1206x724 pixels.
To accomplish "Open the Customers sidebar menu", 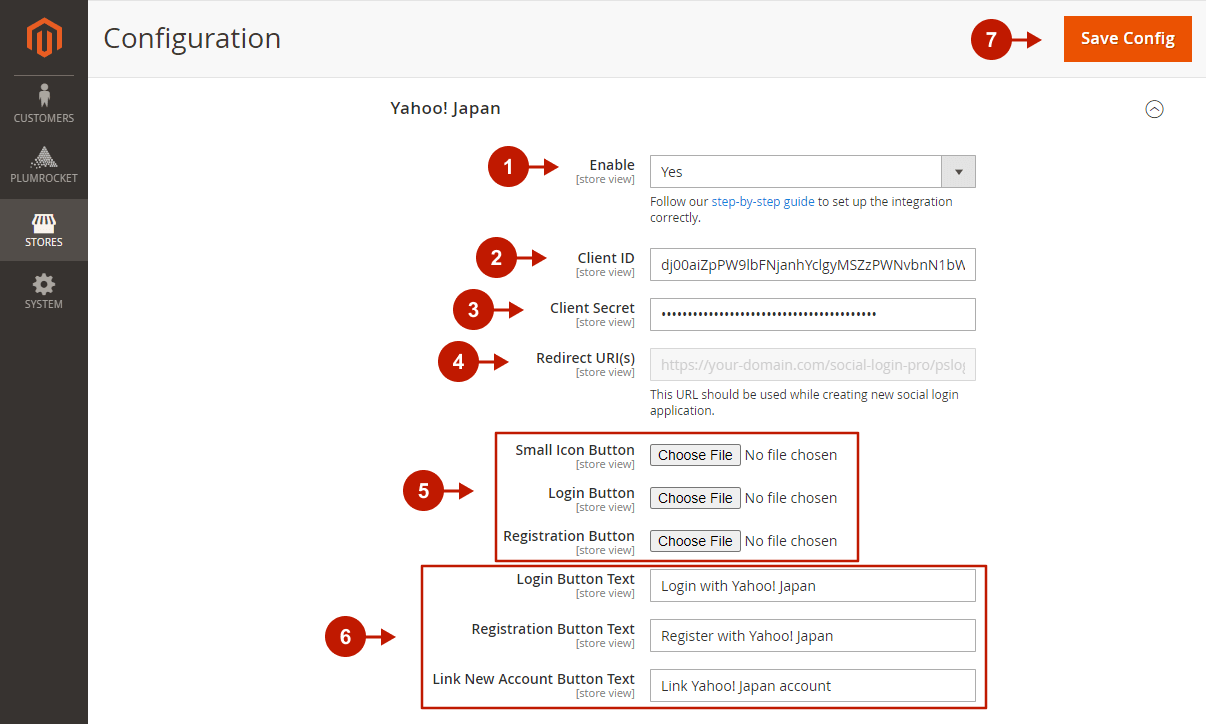I will coord(44,104).
